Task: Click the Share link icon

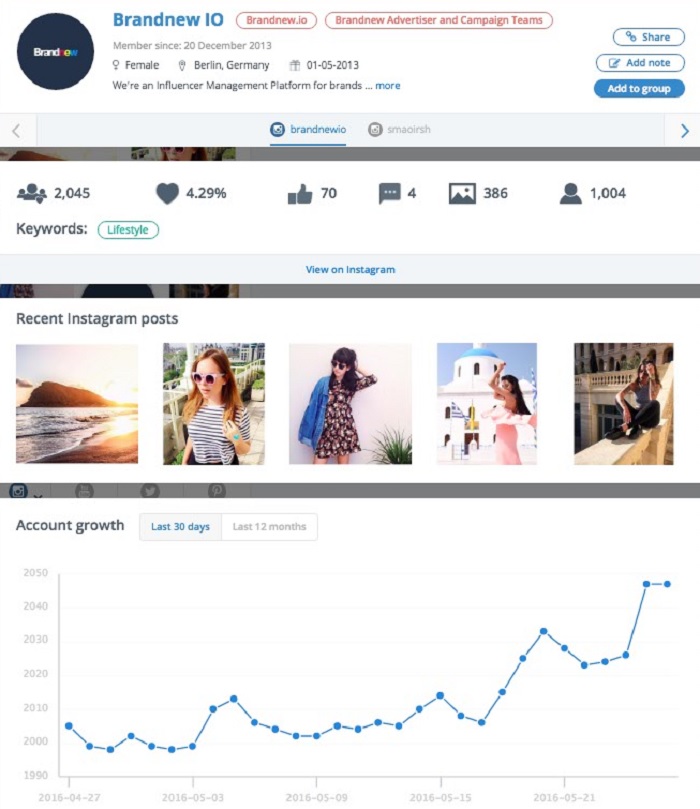Action: click(x=630, y=36)
